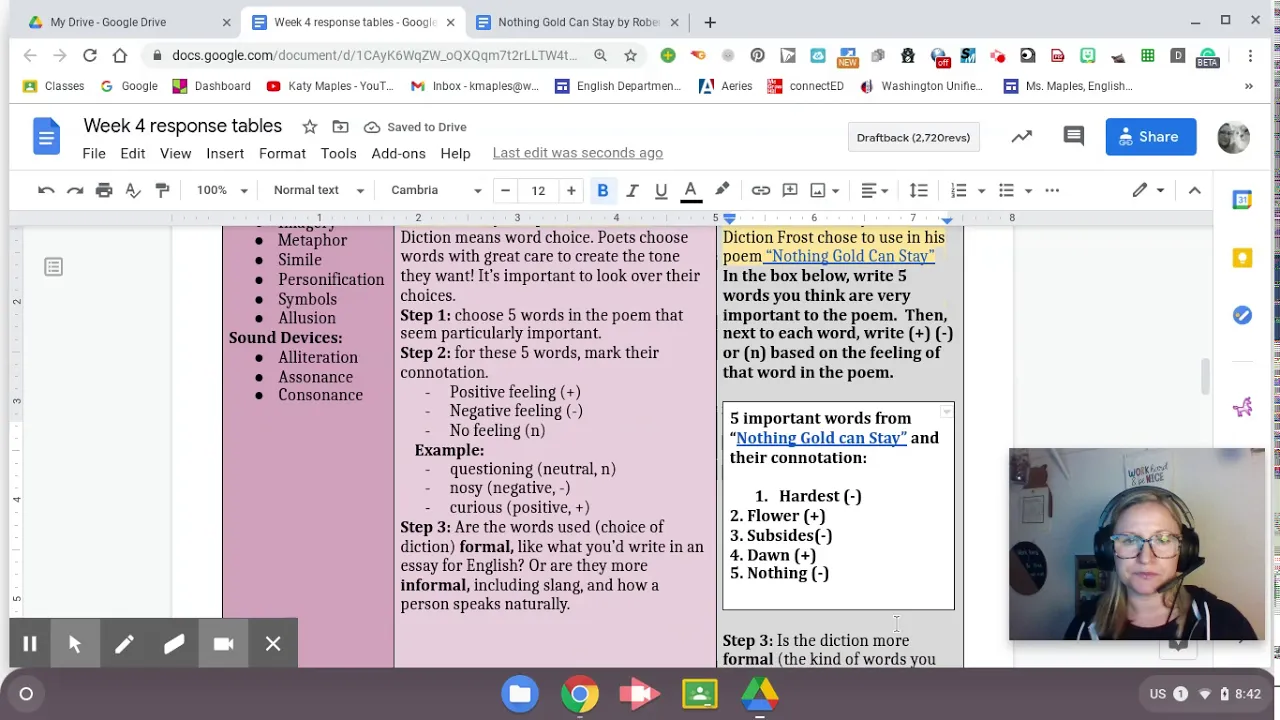Viewport: 1280px width, 720px height.
Task: Open the Format menu
Action: point(282,153)
